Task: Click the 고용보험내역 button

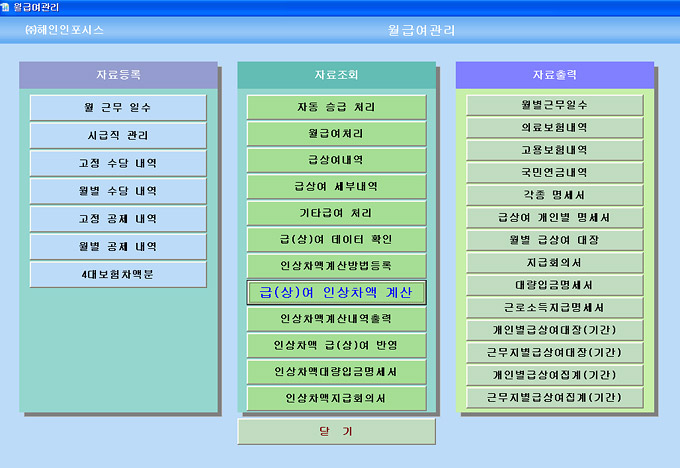Action: [555, 150]
